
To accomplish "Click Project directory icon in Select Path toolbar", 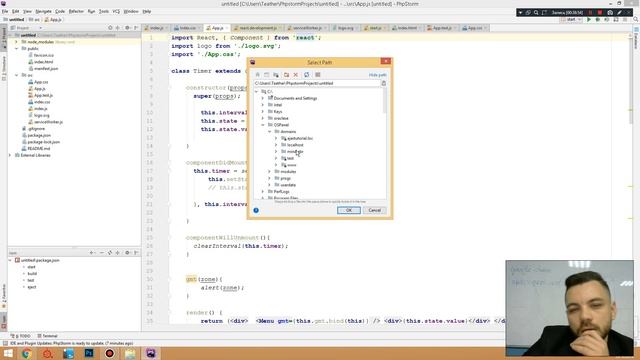I will coord(276,75).
